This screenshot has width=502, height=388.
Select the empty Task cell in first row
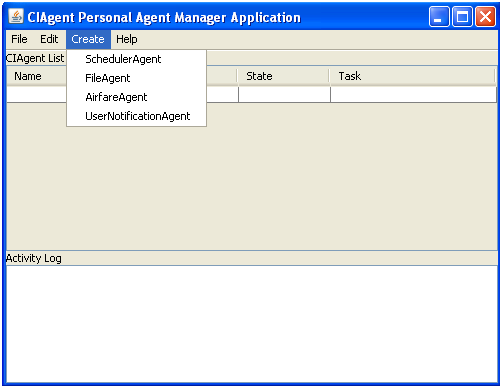click(x=413, y=94)
